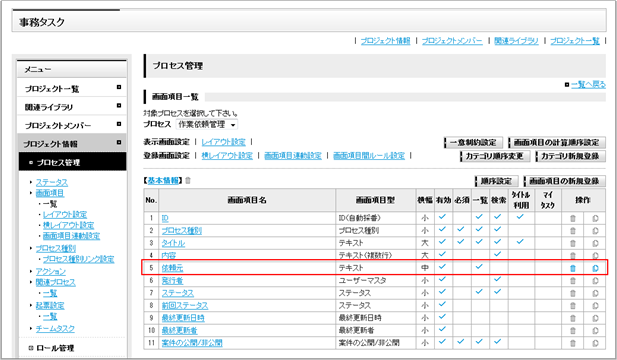Open プロセス種別リンク設定 in sidebar
617x360 pixels.
[79, 259]
